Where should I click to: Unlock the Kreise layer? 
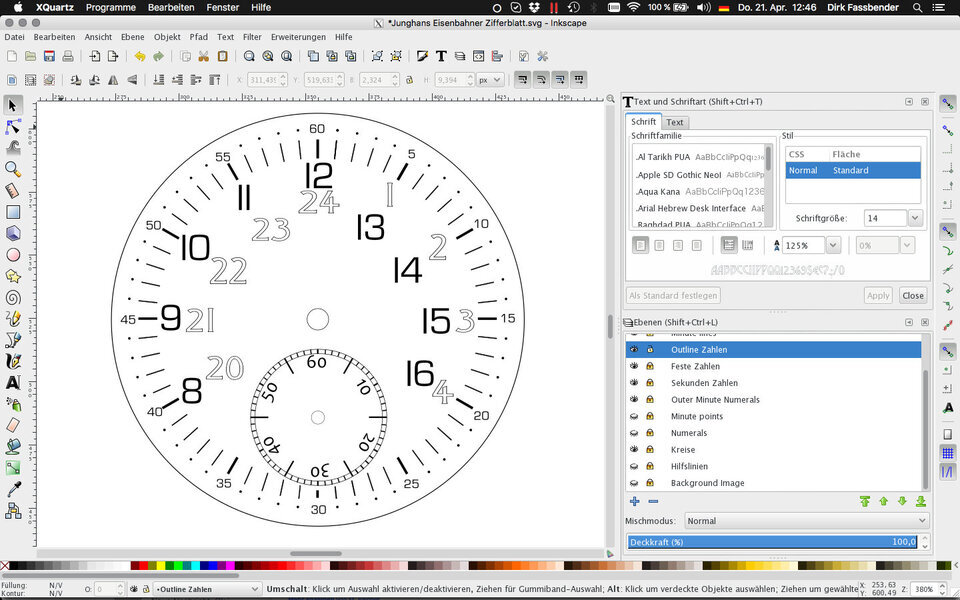pyautogui.click(x=650, y=449)
